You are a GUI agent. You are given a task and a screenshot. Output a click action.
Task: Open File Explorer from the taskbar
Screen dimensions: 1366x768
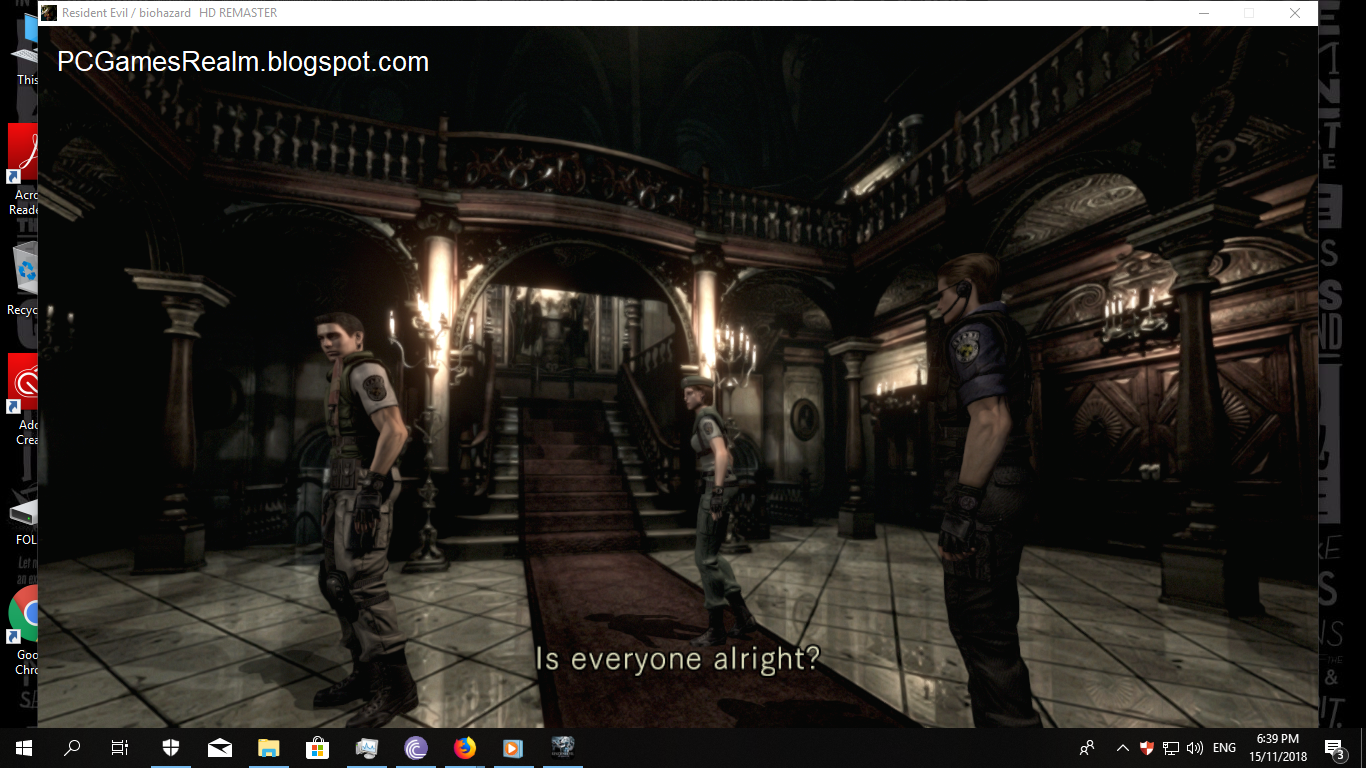pos(268,747)
